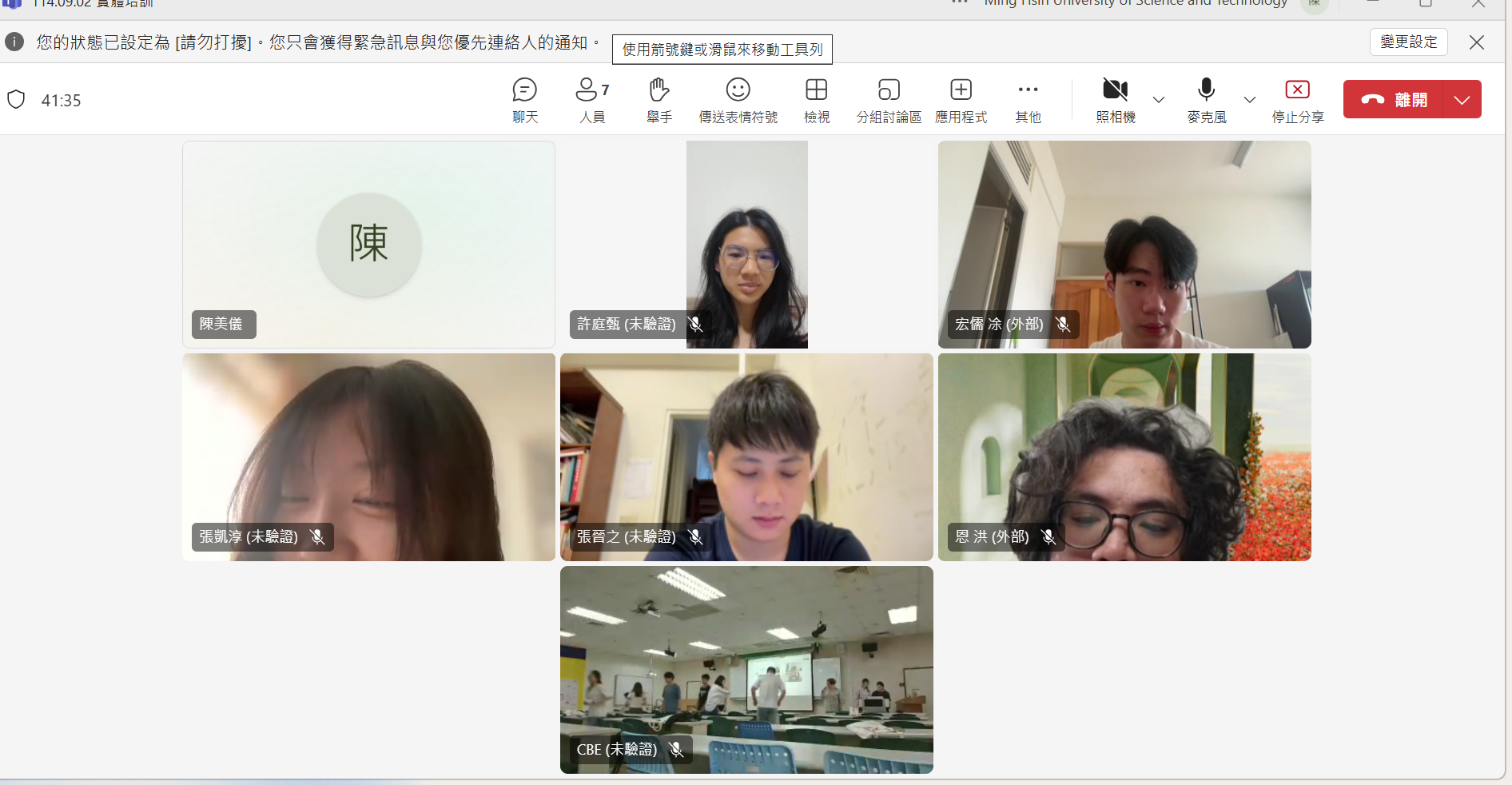
Task: Open the emoji reactions (傳送表情符號) menu
Action: (738, 100)
